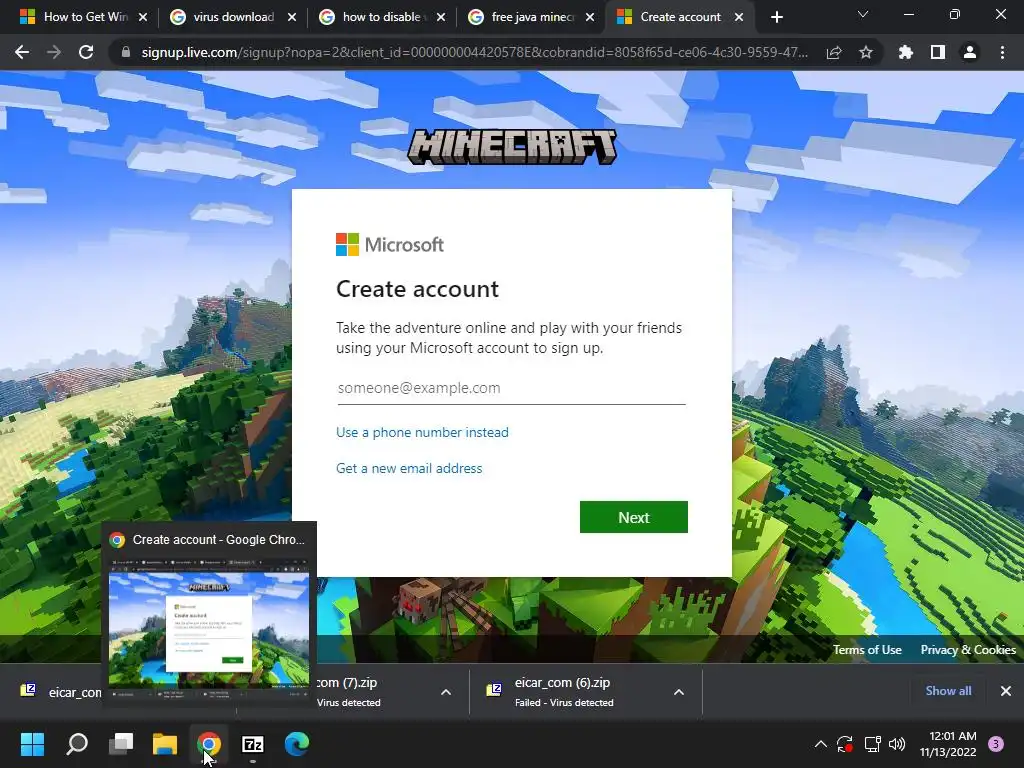Screen dimensions: 1024x768
Task: Show hidden system tray icons
Action: tap(821, 743)
